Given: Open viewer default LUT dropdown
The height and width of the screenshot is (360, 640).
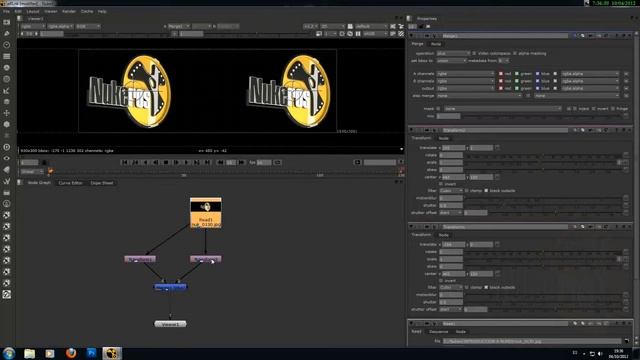Looking at the screenshot, I should point(371,27).
